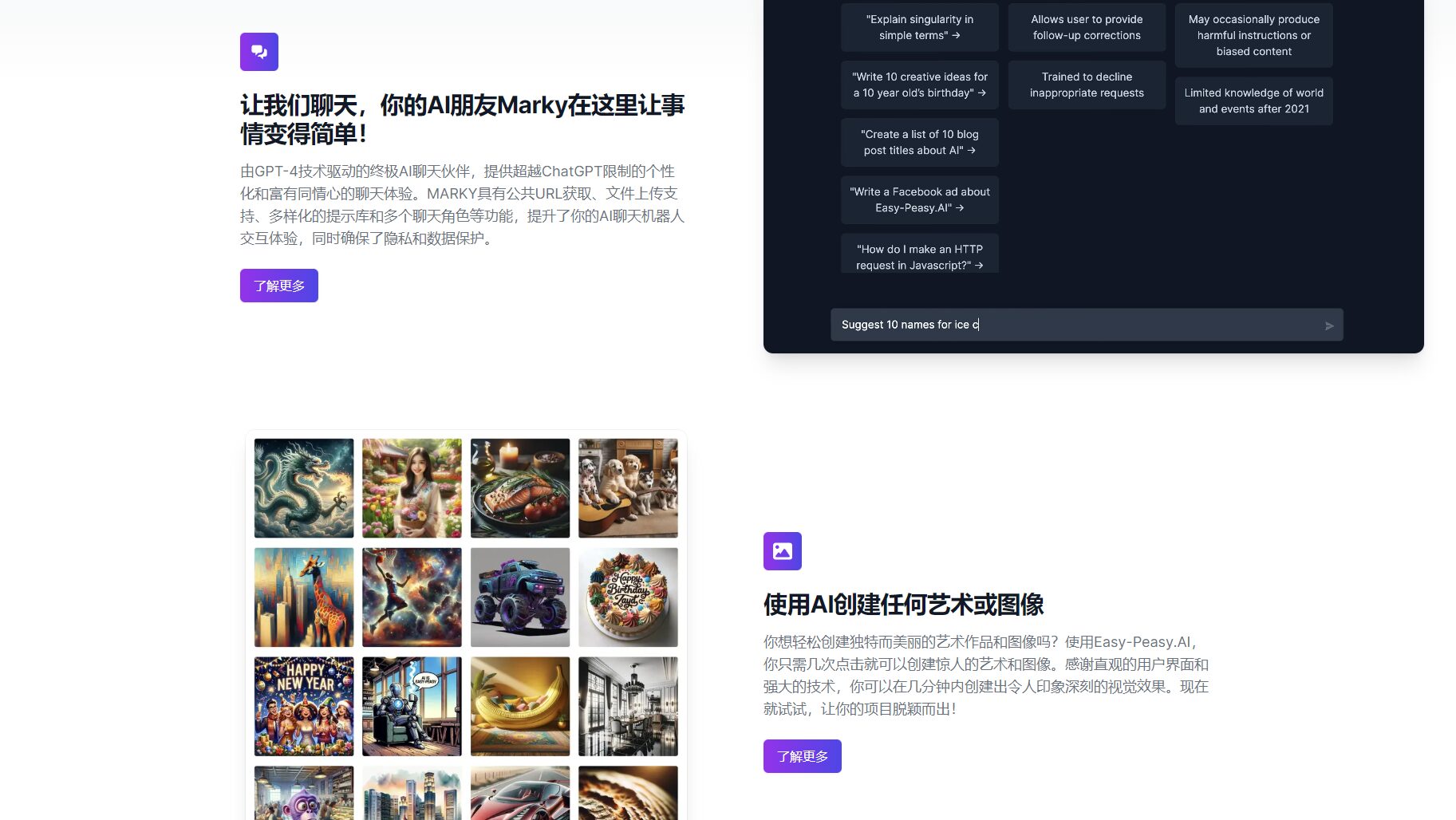Click "How do I make an HTTP request in Javascript?"
The height and width of the screenshot is (820, 1456).
click(x=919, y=257)
